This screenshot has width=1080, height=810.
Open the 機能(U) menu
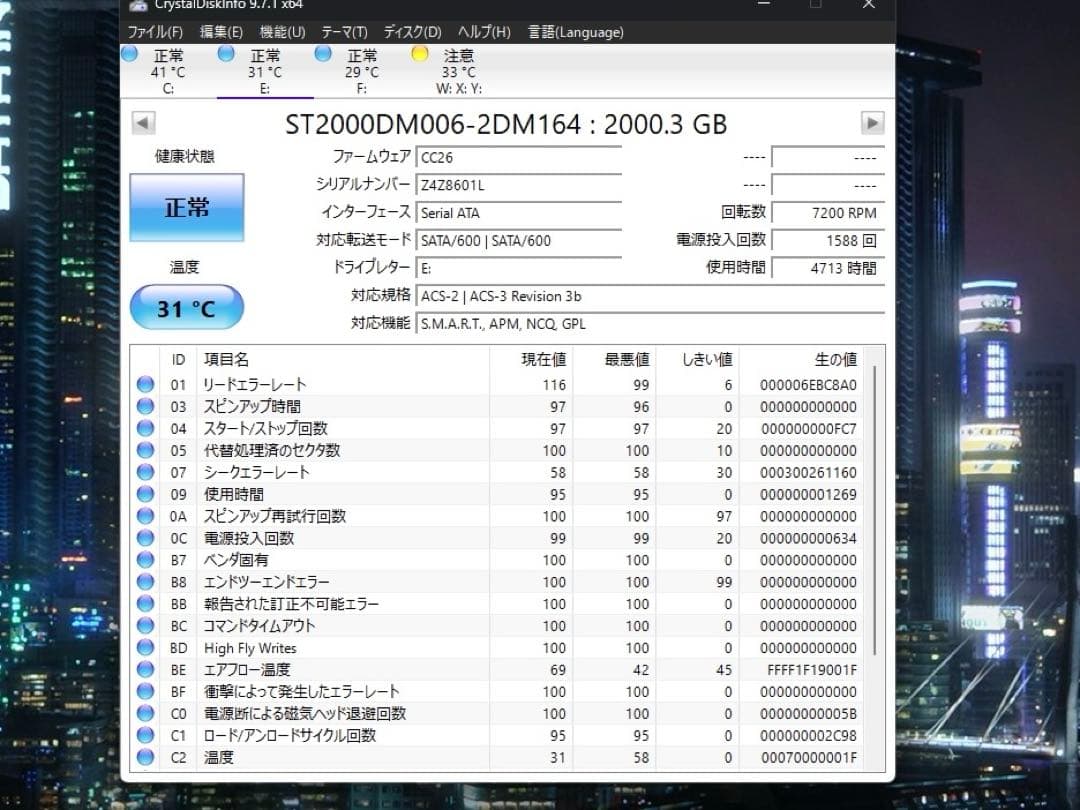point(281,32)
